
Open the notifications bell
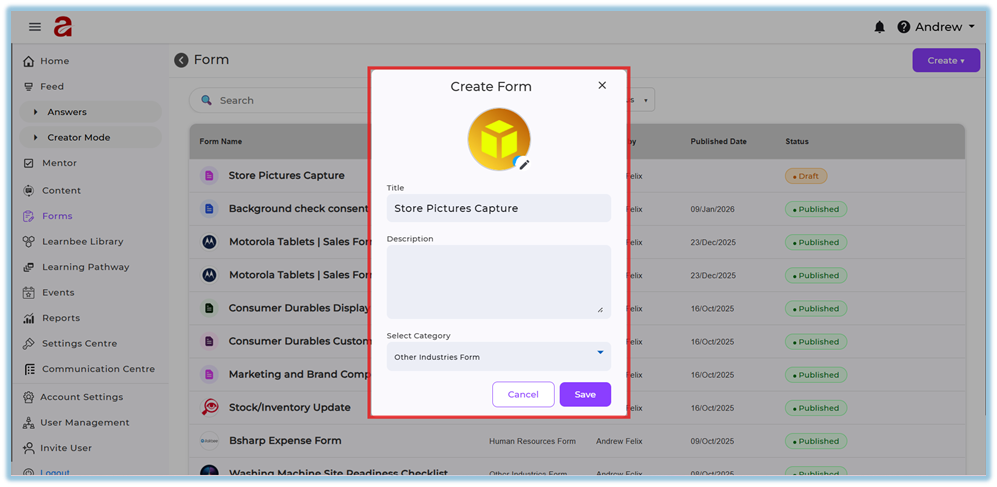[879, 27]
